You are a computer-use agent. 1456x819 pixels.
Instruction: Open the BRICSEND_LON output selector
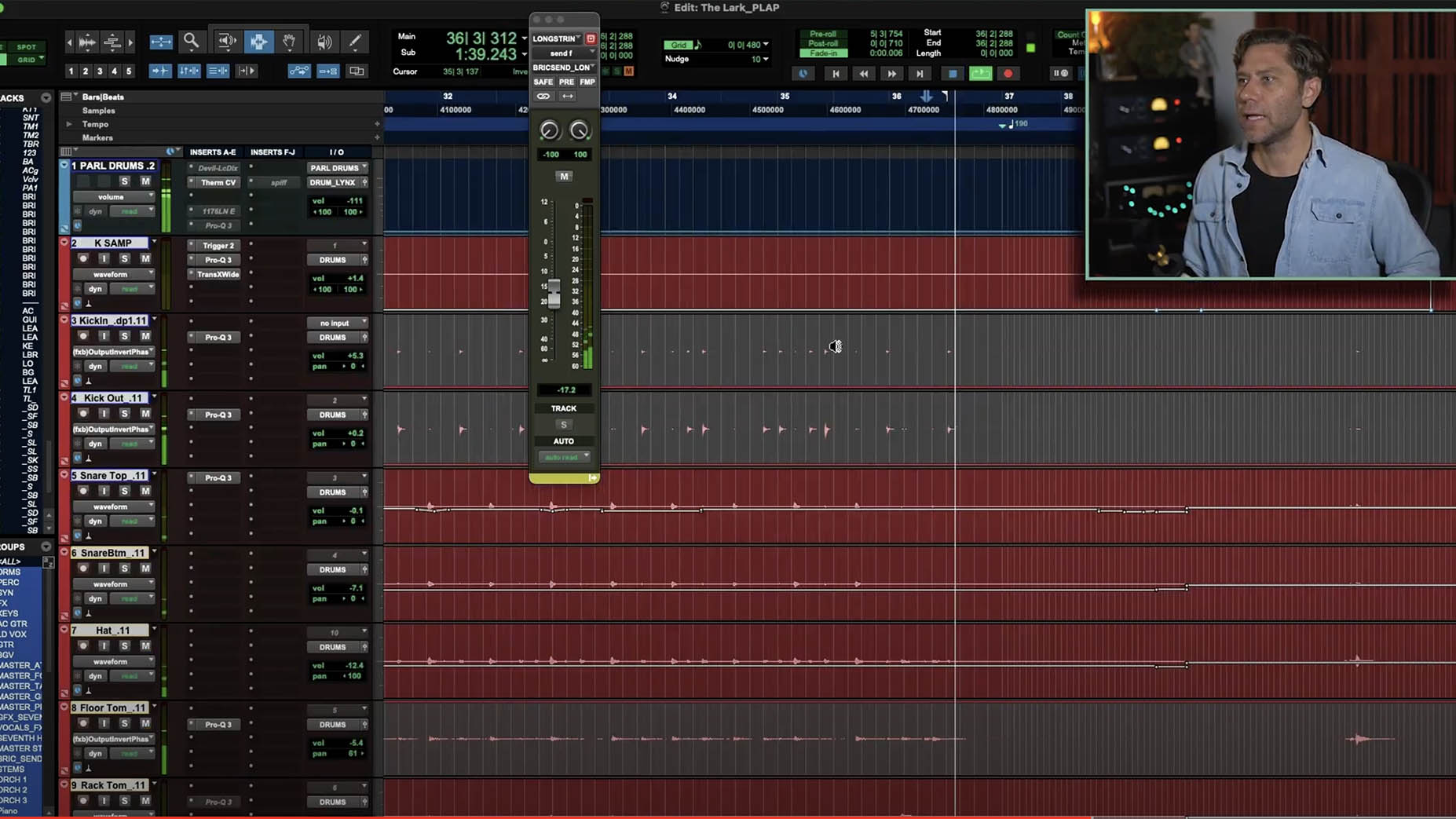pyautogui.click(x=564, y=68)
